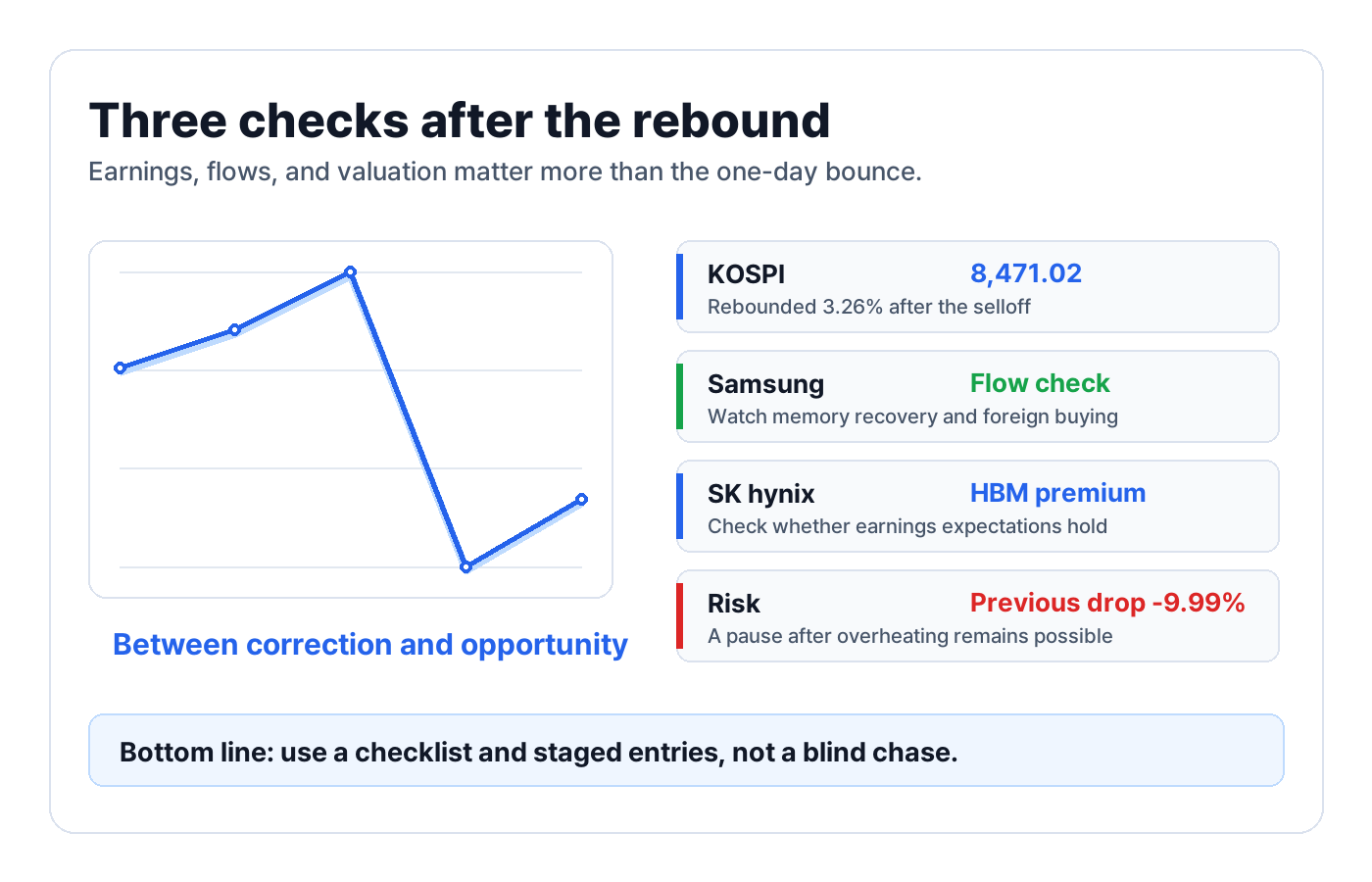
Task: Select the 8,471.02 KOSPI value
Action: click(x=1026, y=273)
